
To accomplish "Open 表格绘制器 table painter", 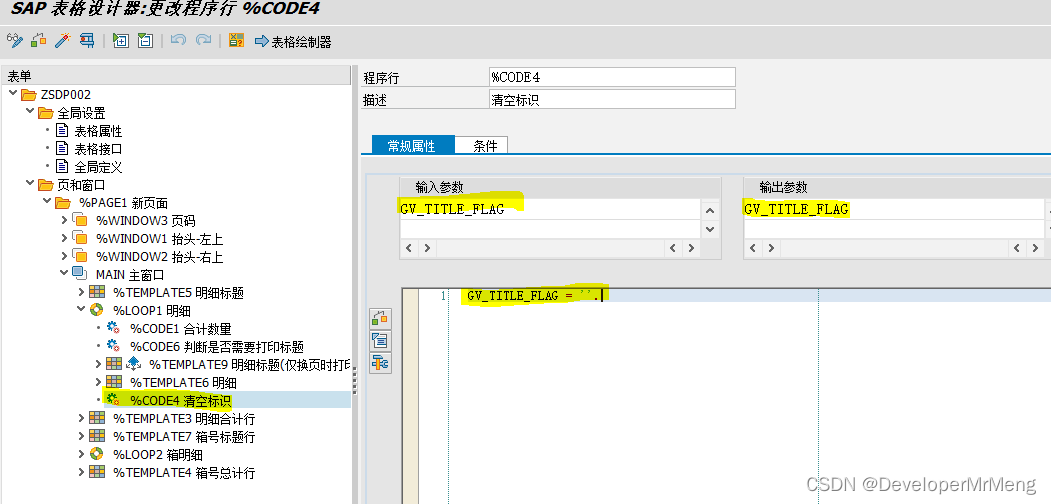I will pyautogui.click(x=293, y=42).
